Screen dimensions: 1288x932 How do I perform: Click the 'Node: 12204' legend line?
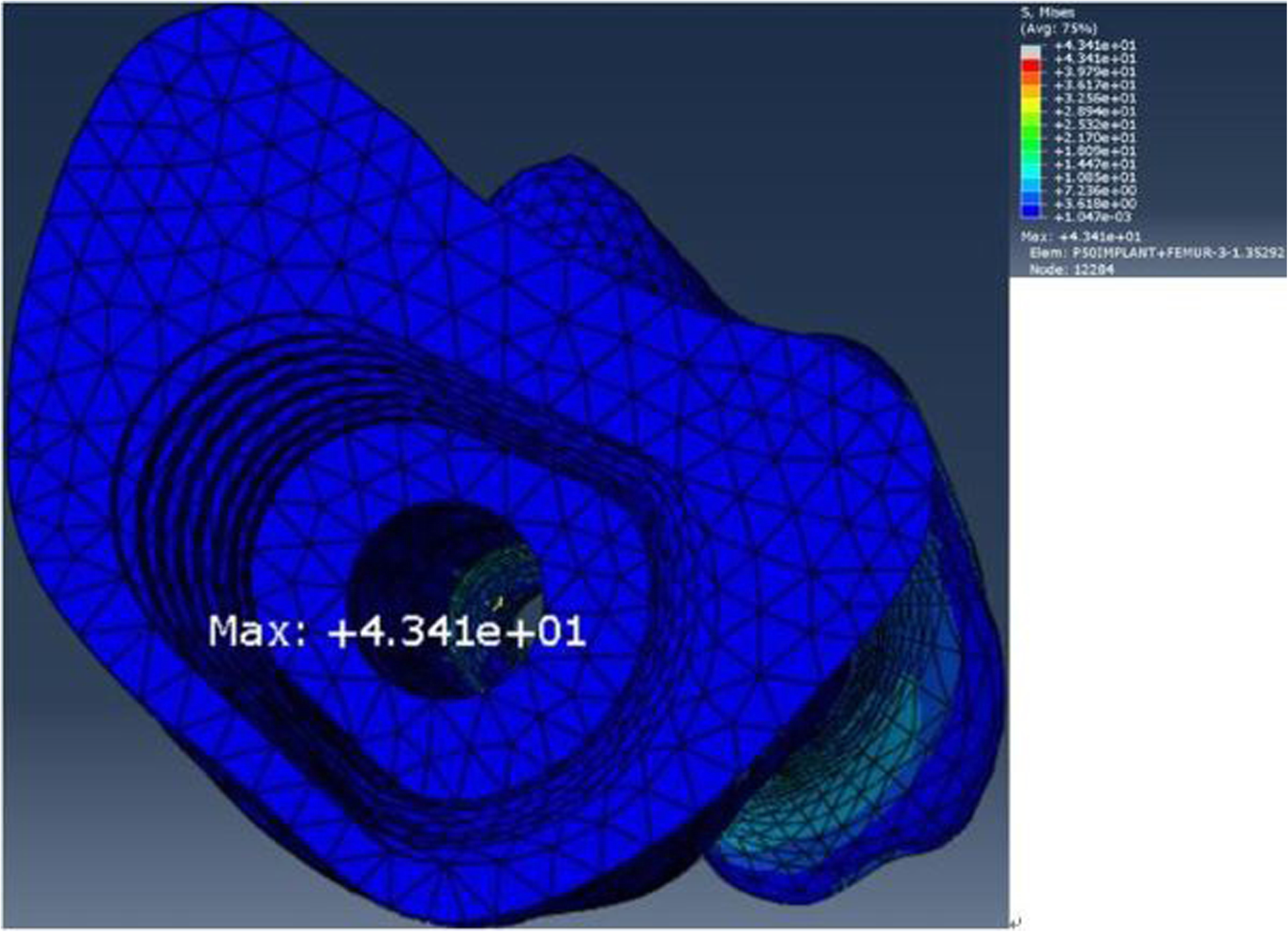(x=1072, y=269)
